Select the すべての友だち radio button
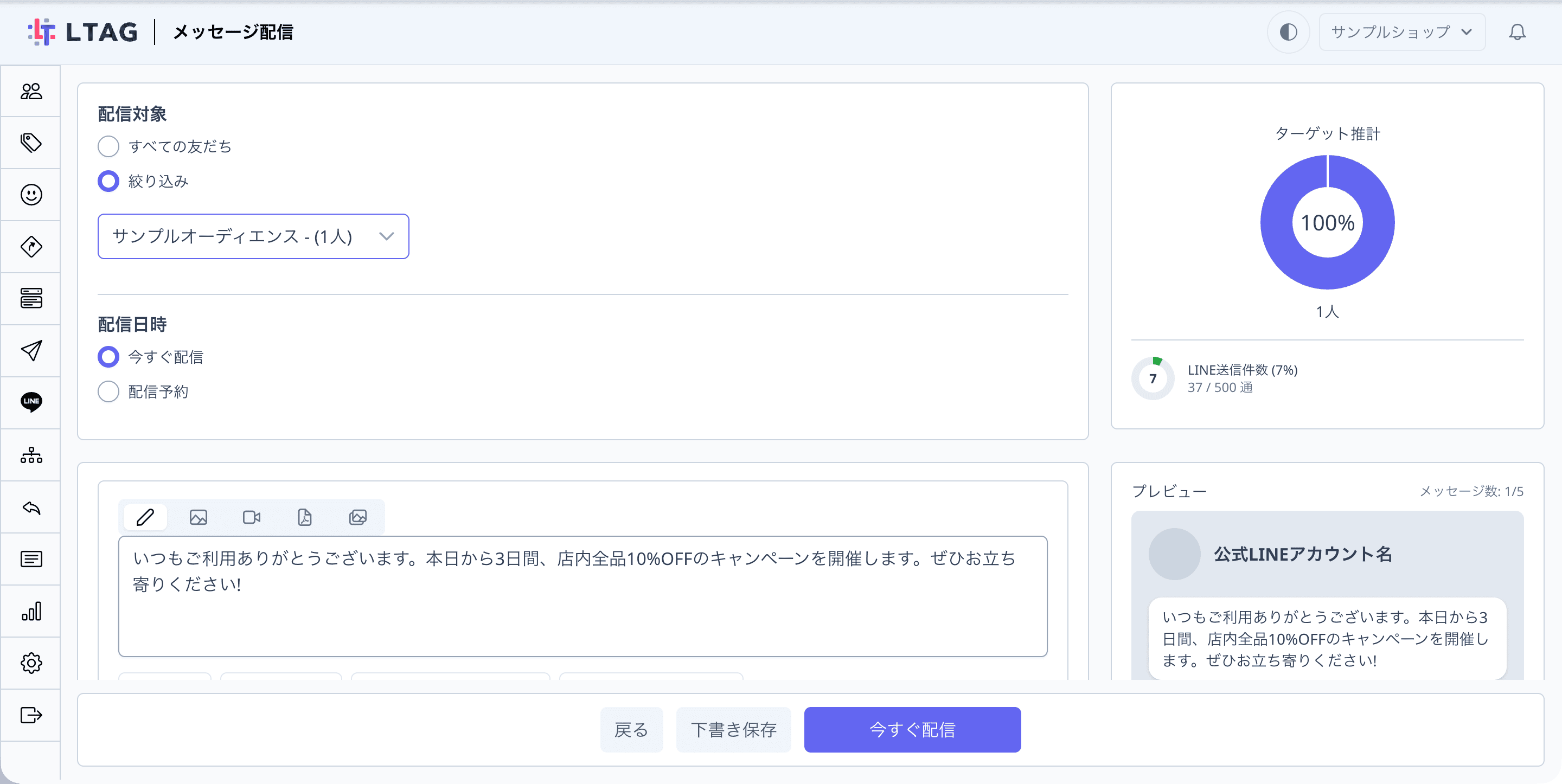1562x784 pixels. (x=108, y=146)
